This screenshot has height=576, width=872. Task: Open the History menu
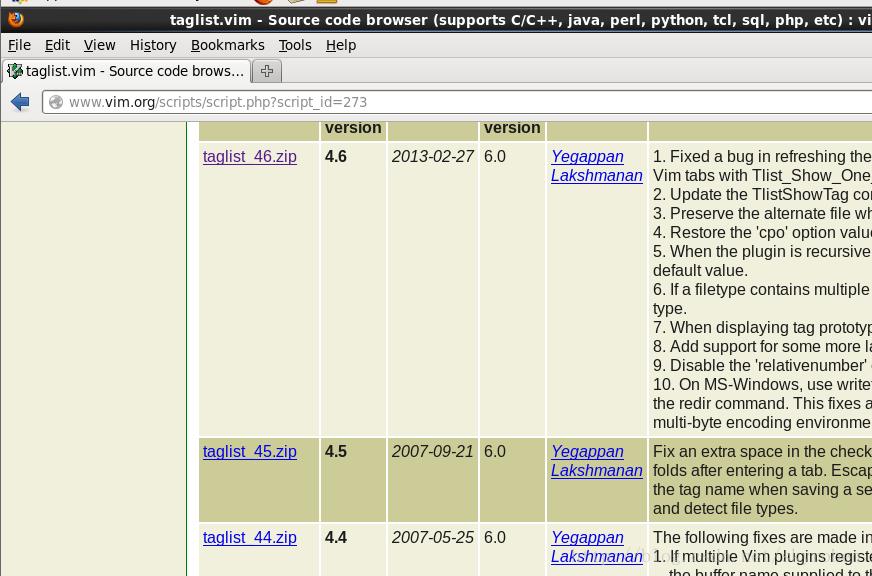(x=153, y=45)
